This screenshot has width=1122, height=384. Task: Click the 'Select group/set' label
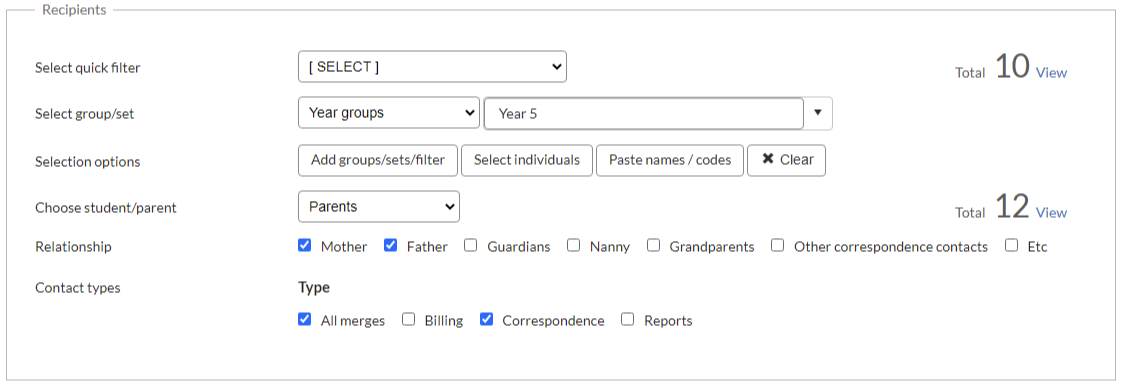(x=84, y=114)
